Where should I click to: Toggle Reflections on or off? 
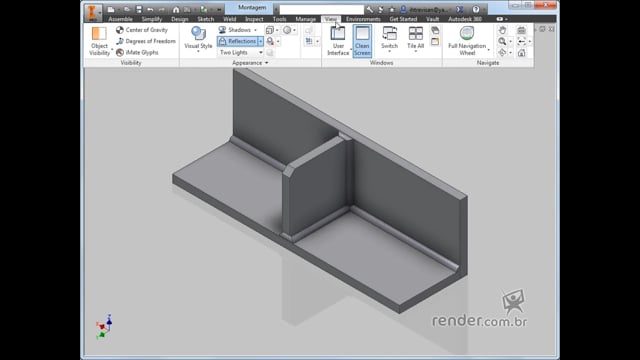pyautogui.click(x=237, y=41)
